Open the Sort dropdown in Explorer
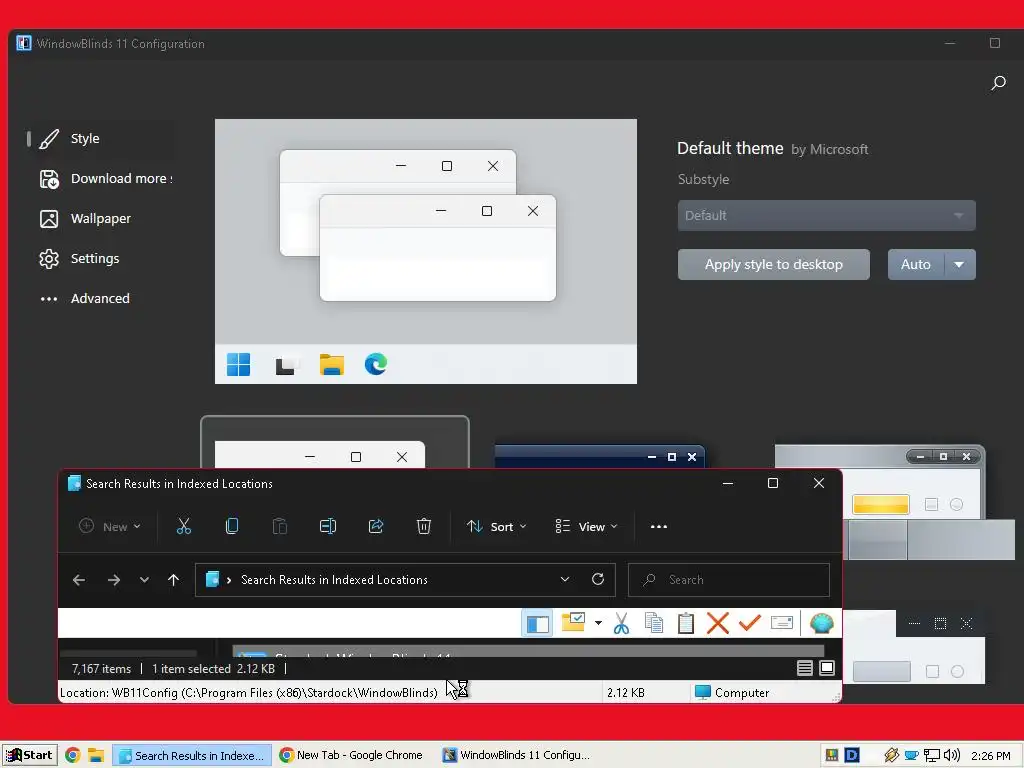1024x768 pixels. pyautogui.click(x=497, y=526)
